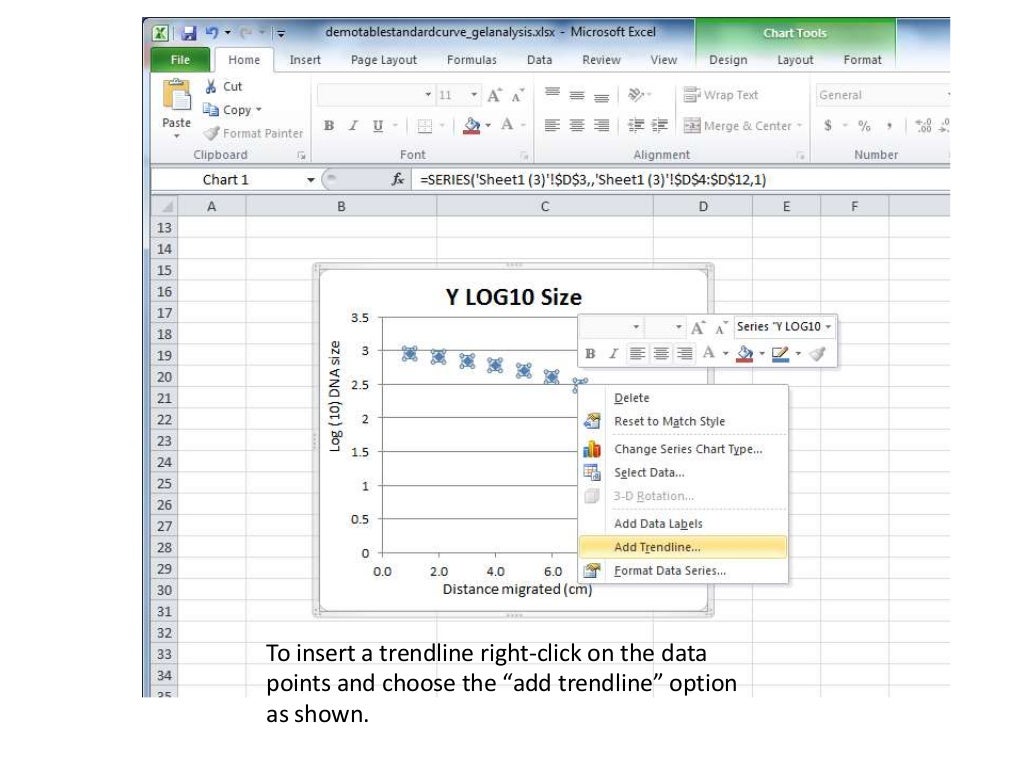Viewport: 1024px width, 768px height.
Task: Click the Merge & Center button
Action: [737, 125]
